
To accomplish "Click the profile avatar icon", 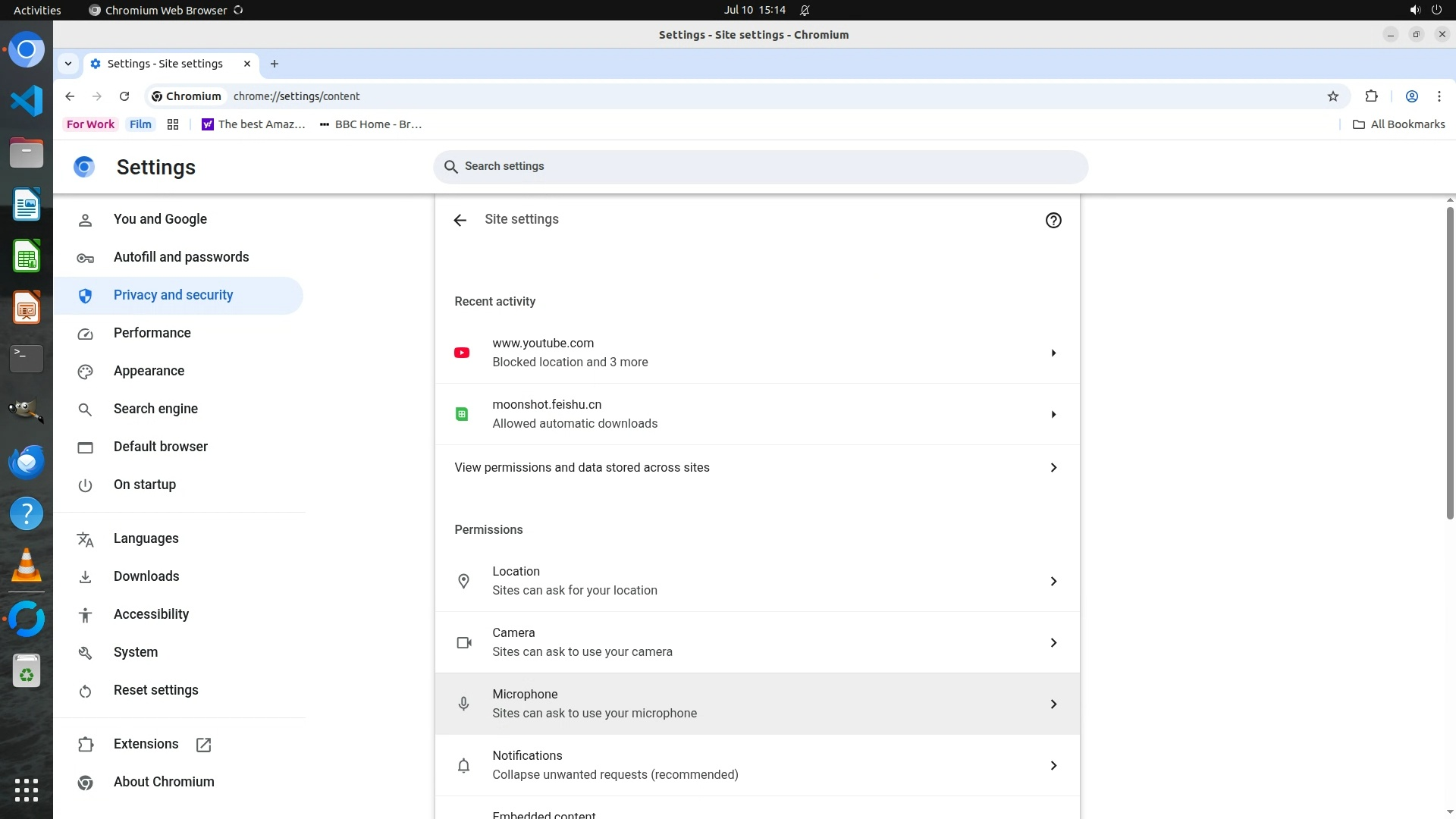I will (x=1412, y=96).
